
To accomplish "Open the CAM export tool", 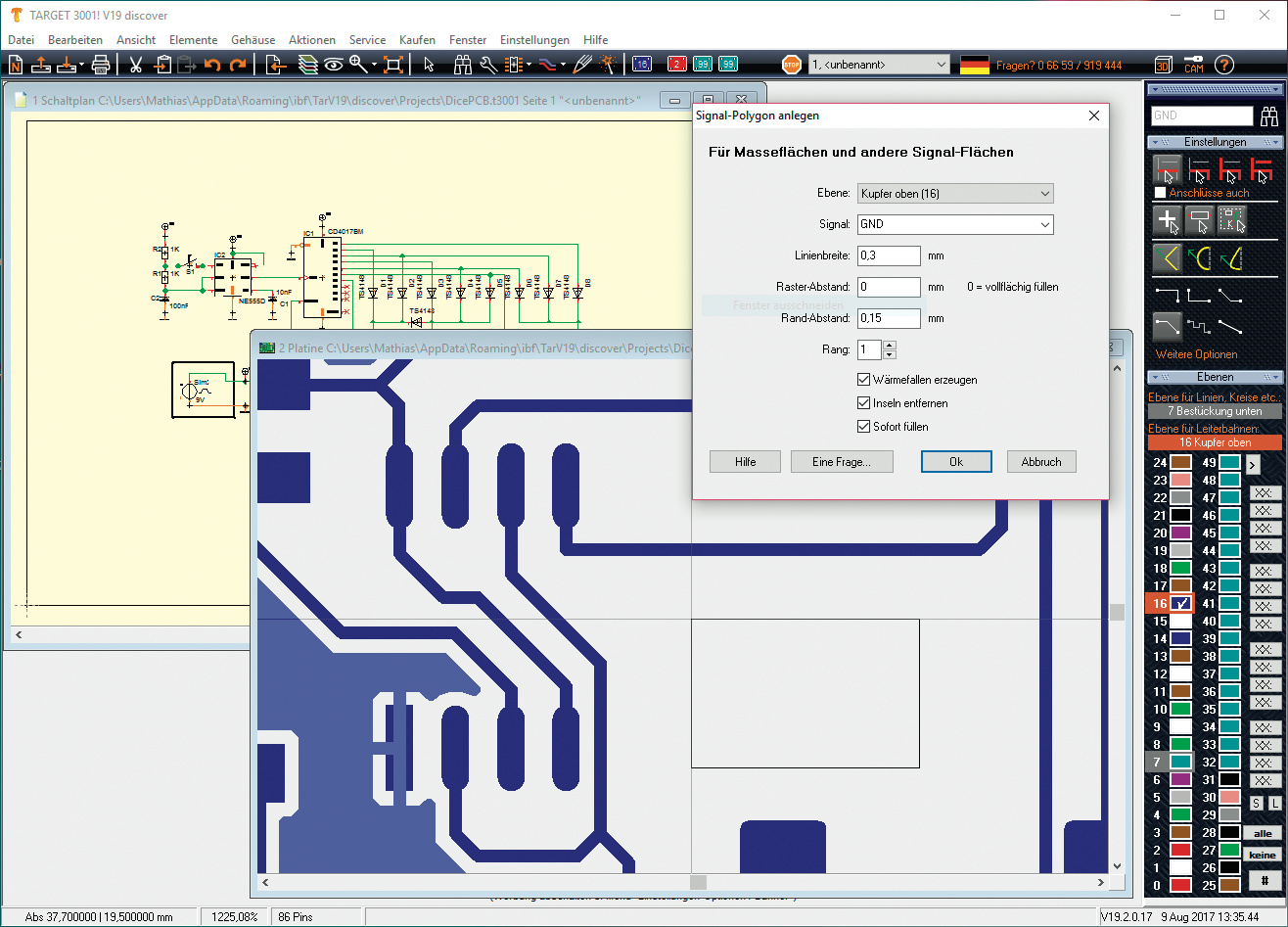I will [x=1193, y=66].
